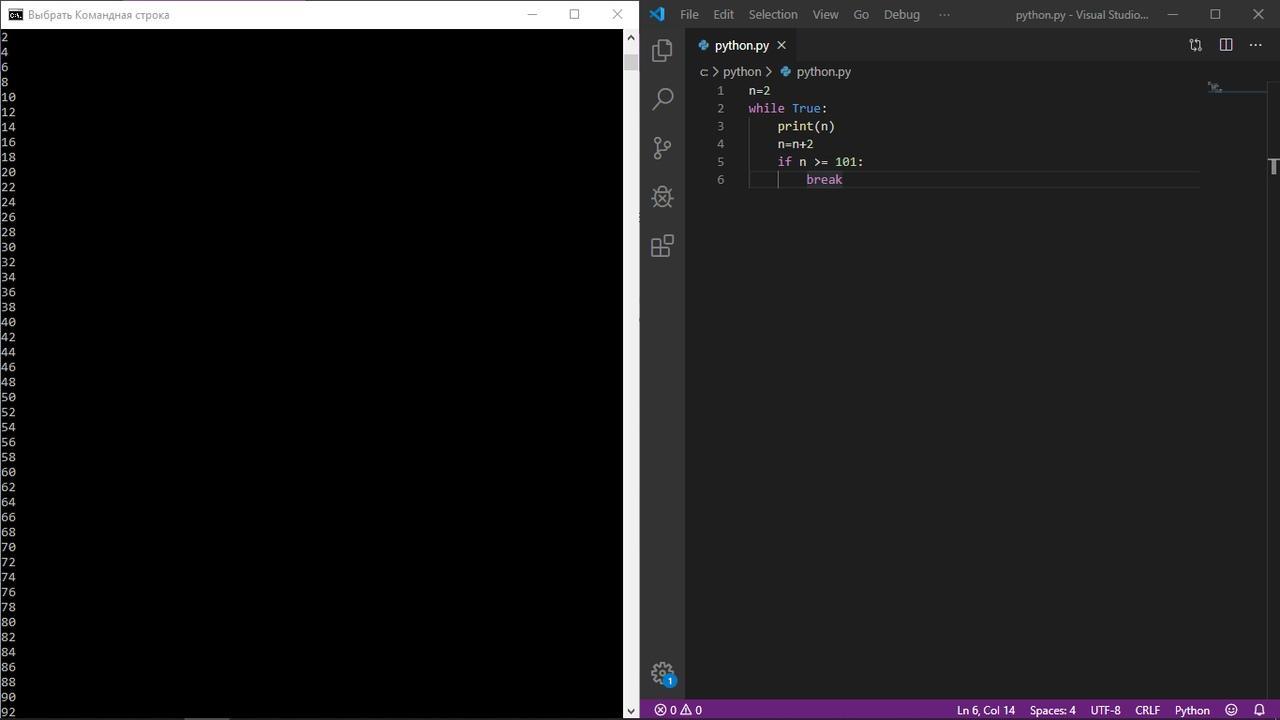The image size is (1280, 720).
Task: Open the Manage gear at bottom of activity bar
Action: [662, 673]
